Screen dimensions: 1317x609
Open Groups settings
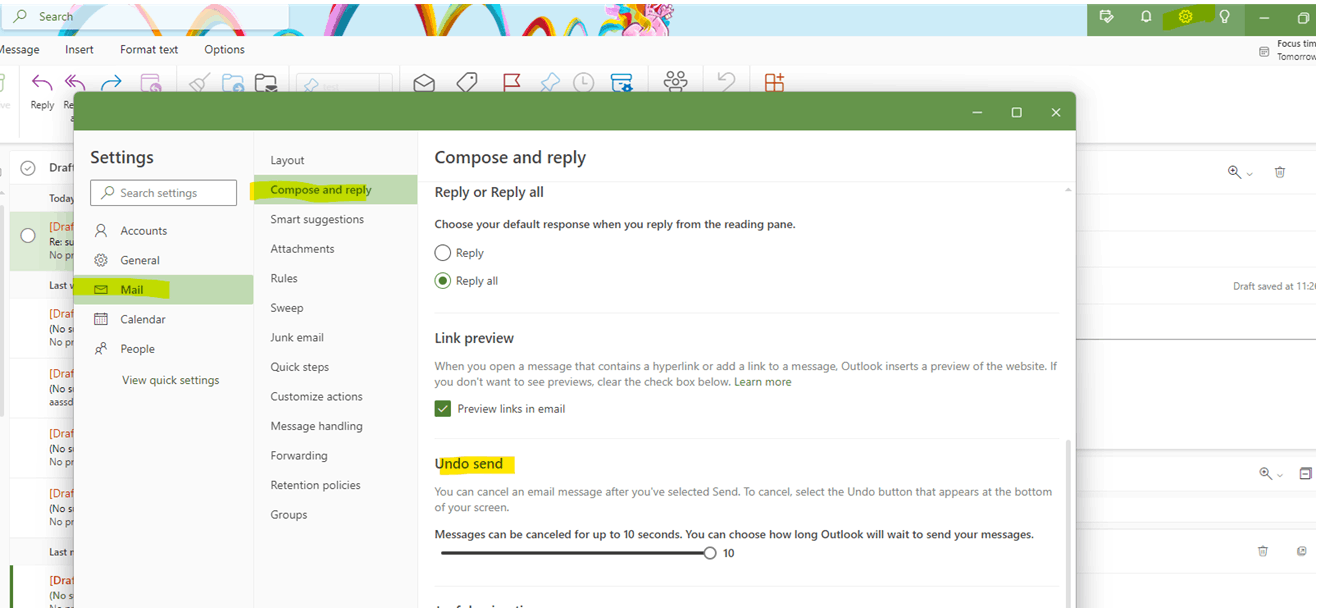pyautogui.click(x=335, y=514)
